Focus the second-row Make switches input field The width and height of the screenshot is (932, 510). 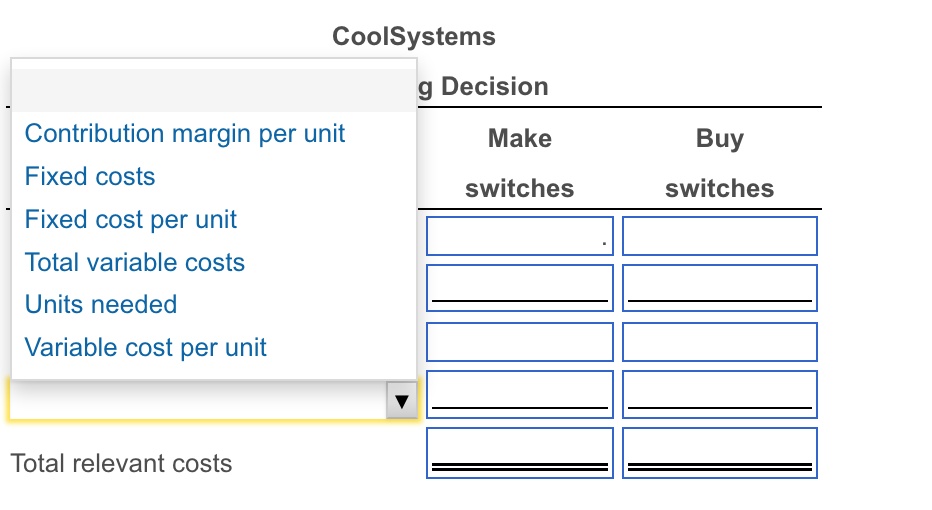[x=519, y=288]
